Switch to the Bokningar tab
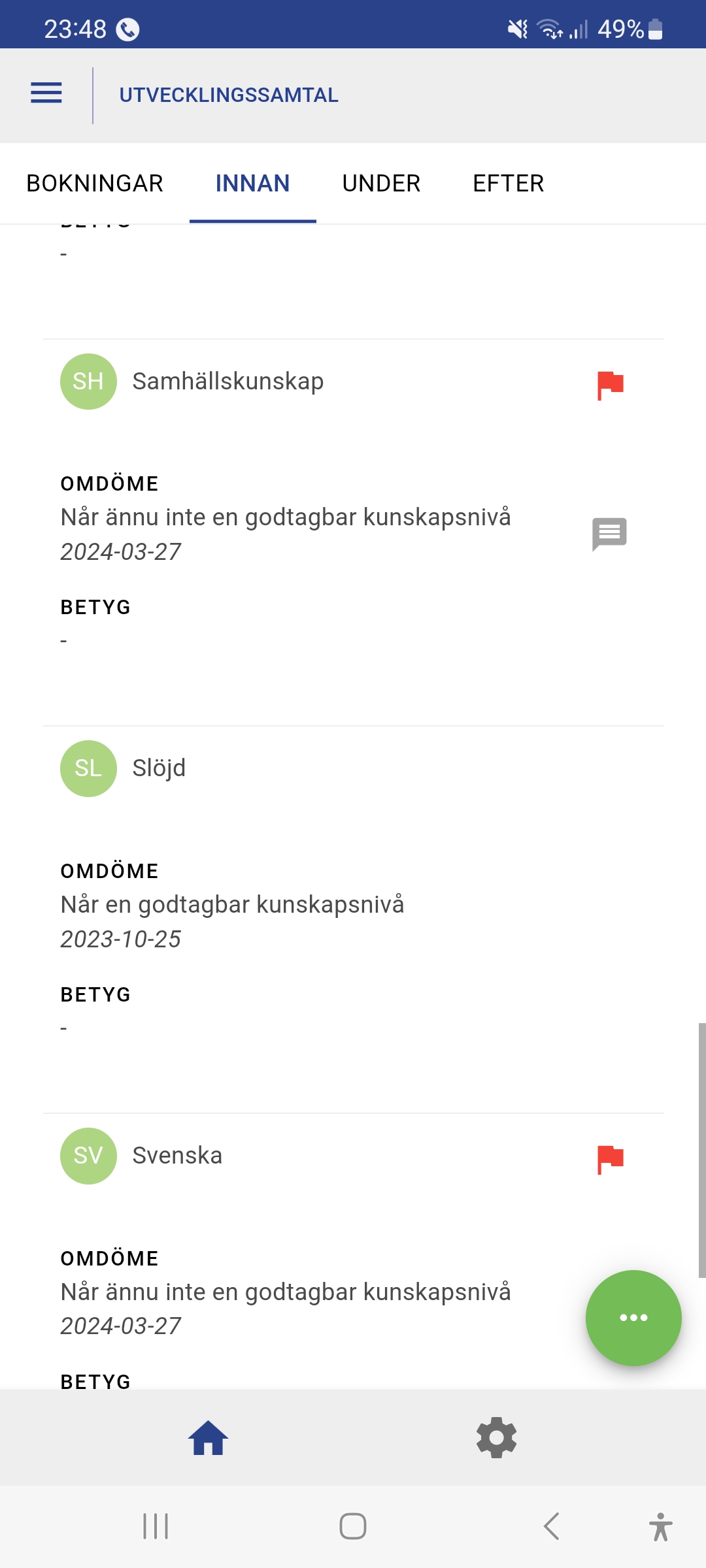The height and width of the screenshot is (1568, 706). click(95, 184)
